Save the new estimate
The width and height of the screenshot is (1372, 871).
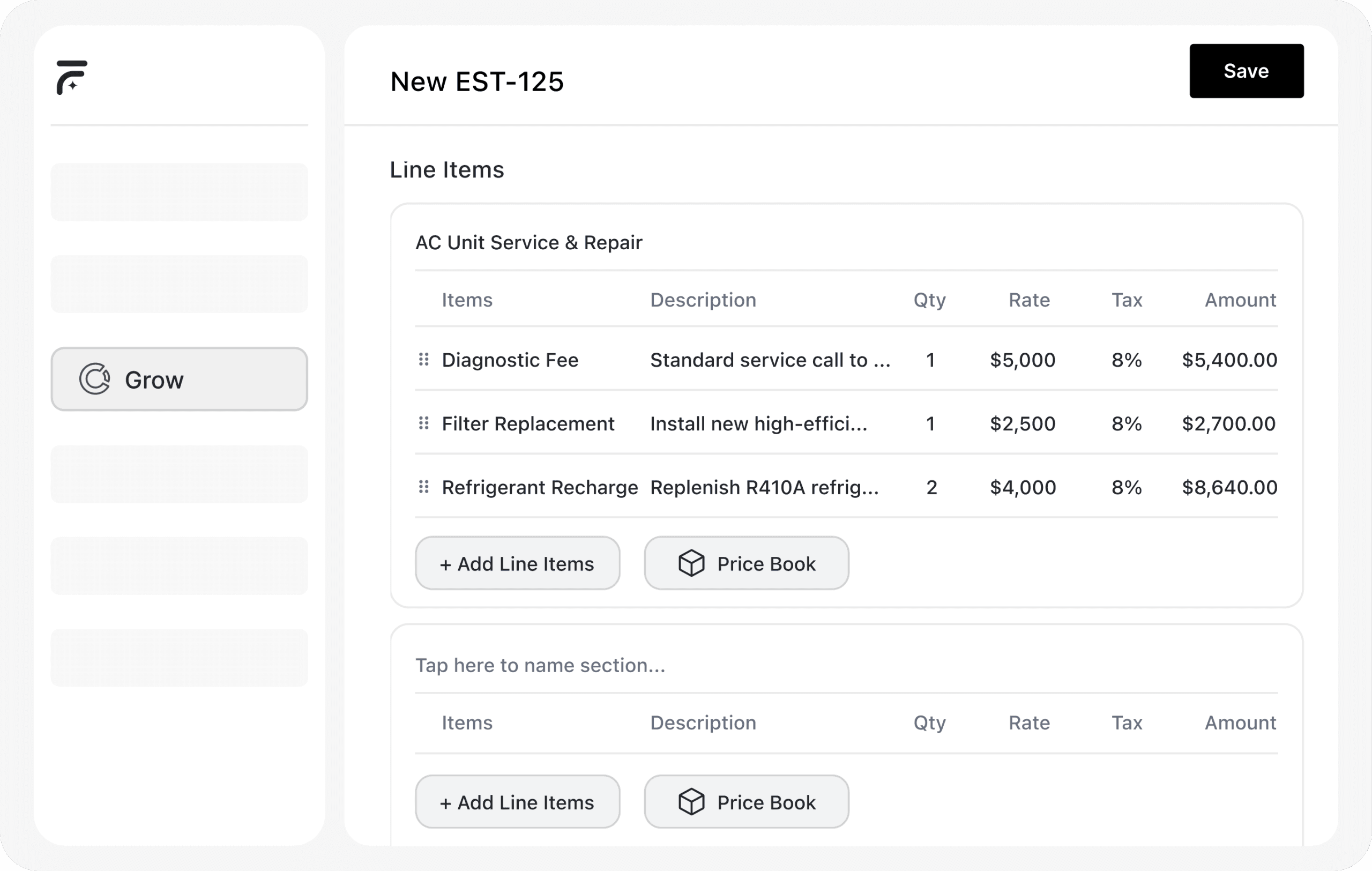point(1246,71)
